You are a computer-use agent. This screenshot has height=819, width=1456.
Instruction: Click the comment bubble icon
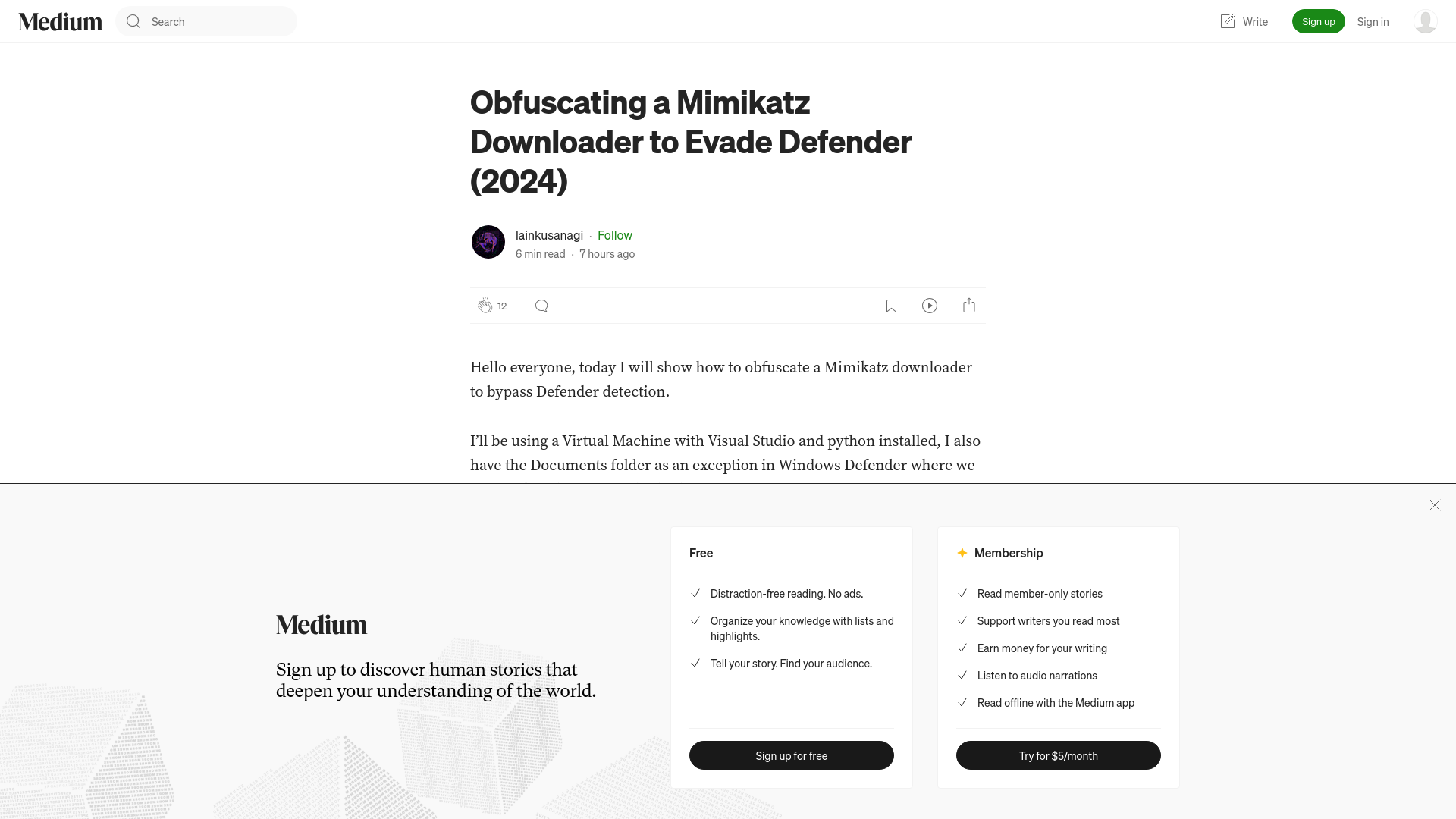pos(541,305)
